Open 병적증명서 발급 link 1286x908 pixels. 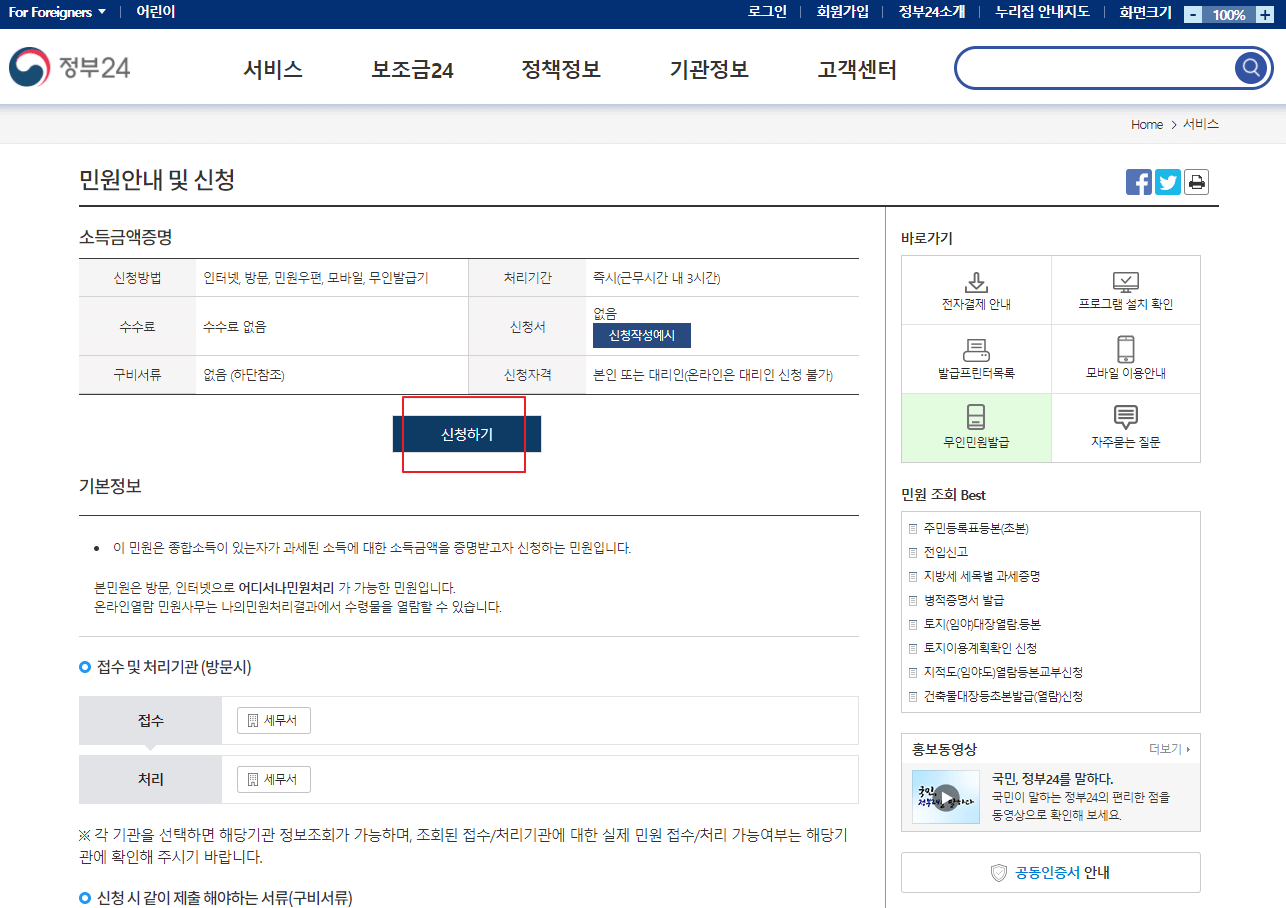(964, 600)
